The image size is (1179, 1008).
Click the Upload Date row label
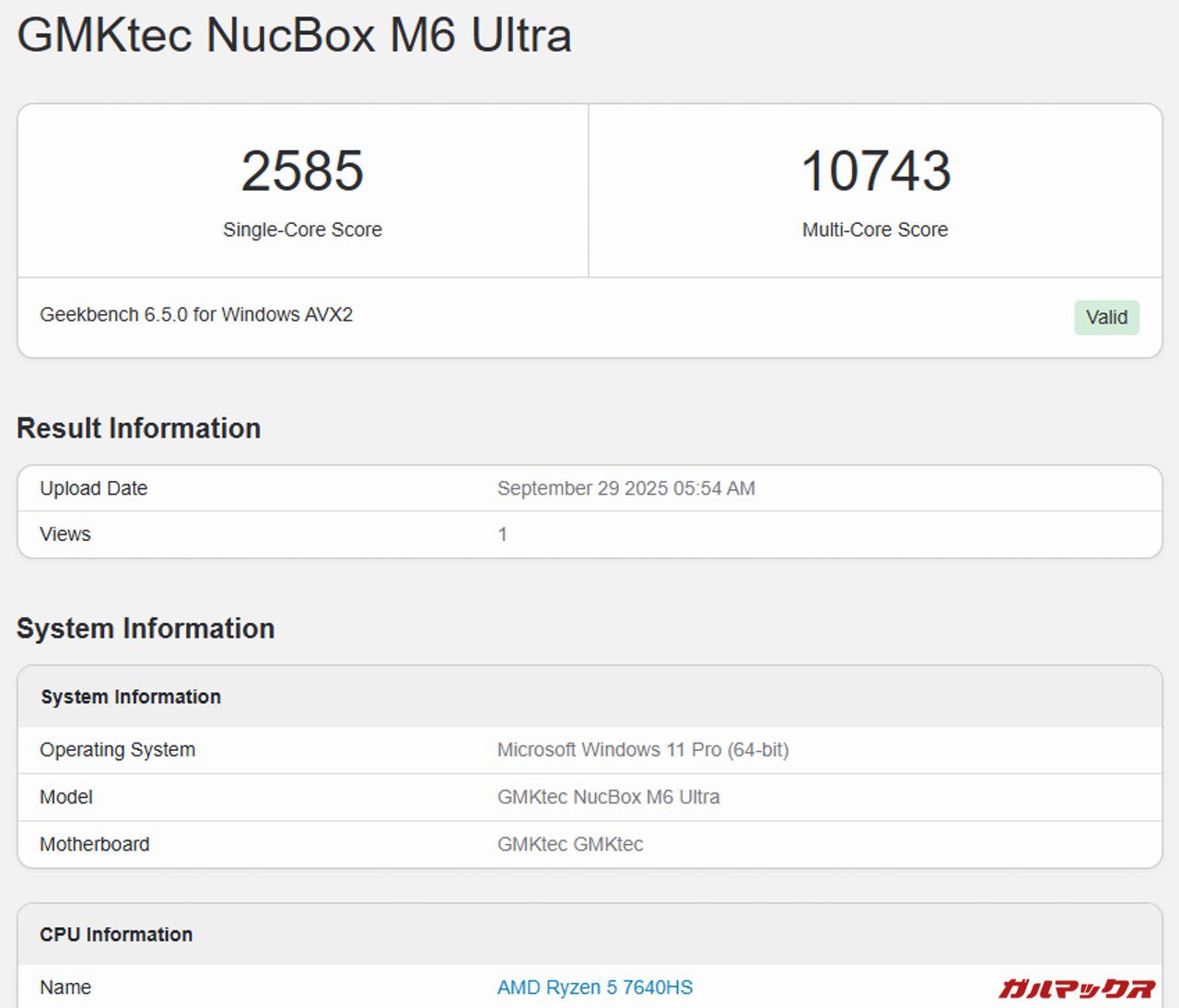click(x=93, y=488)
